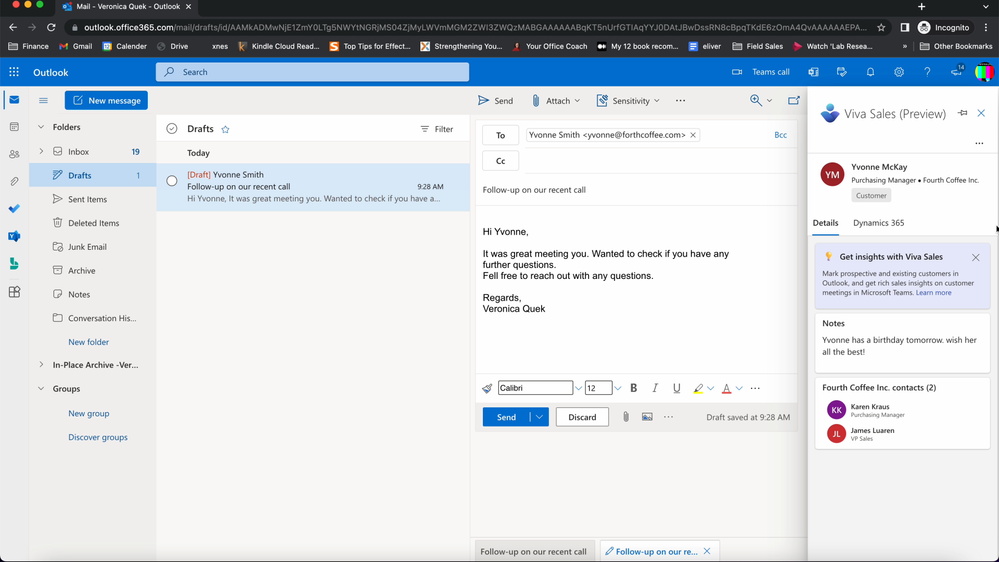Toggle italic formatting
Screen dimensions: 999x562
[x=655, y=388]
